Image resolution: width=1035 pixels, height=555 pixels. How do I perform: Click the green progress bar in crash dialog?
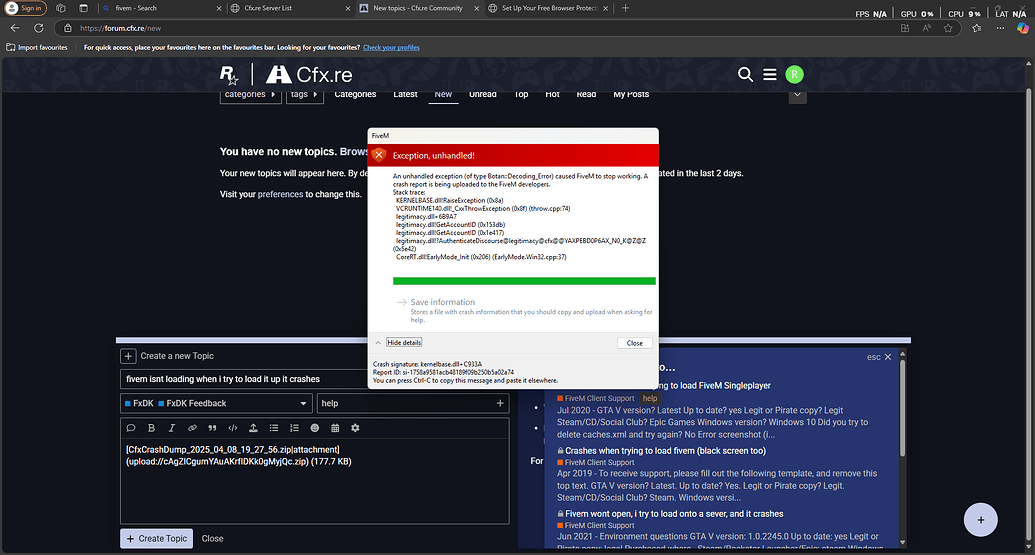513,281
